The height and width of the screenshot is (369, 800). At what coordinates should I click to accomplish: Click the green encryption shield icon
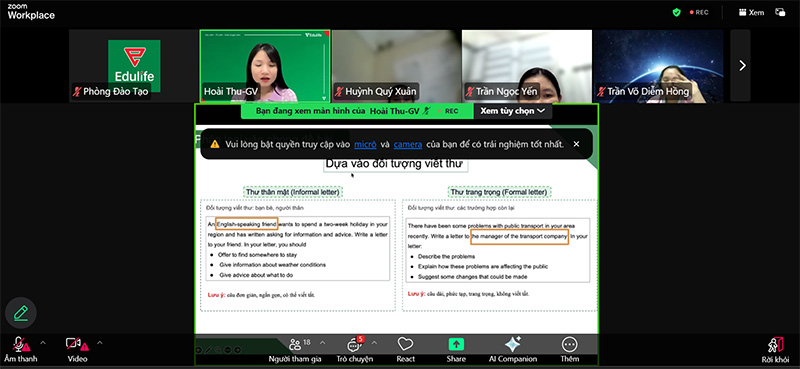coord(677,12)
